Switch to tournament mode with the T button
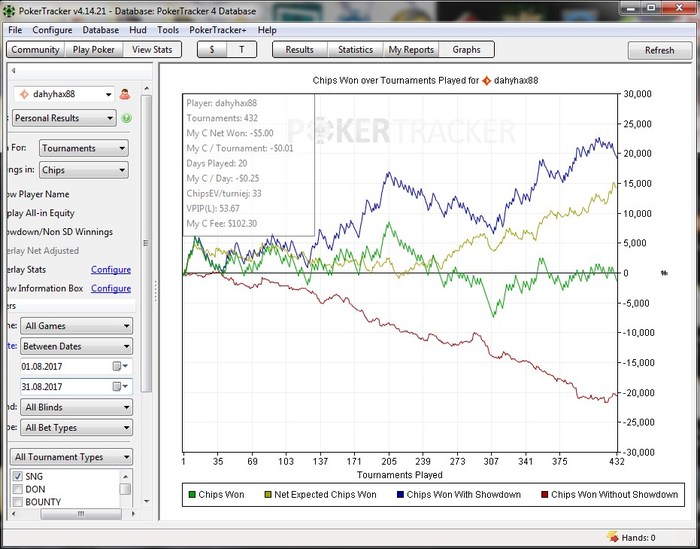 pos(241,49)
